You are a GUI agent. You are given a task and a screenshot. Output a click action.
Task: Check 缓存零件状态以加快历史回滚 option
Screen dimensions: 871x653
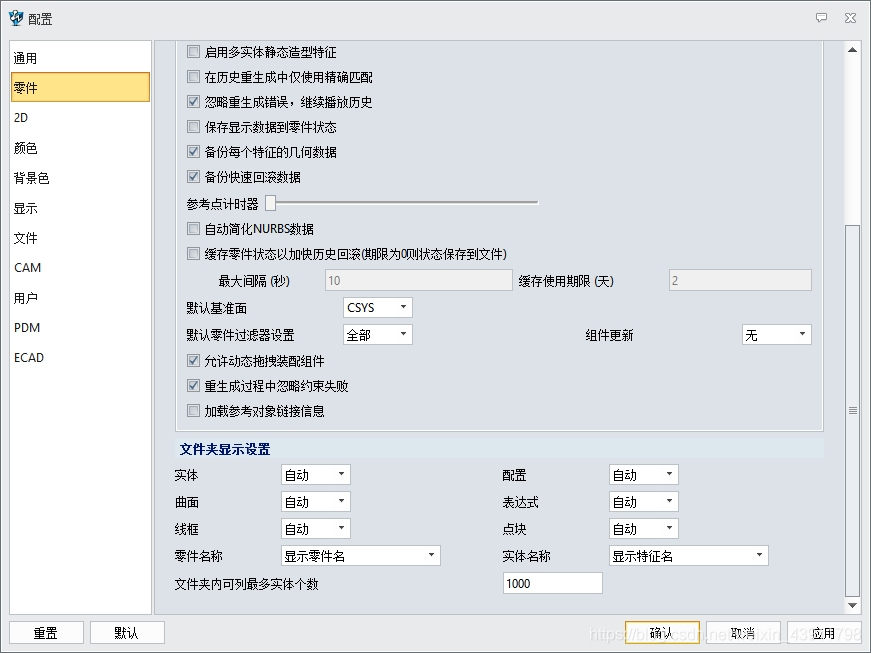coord(193,254)
